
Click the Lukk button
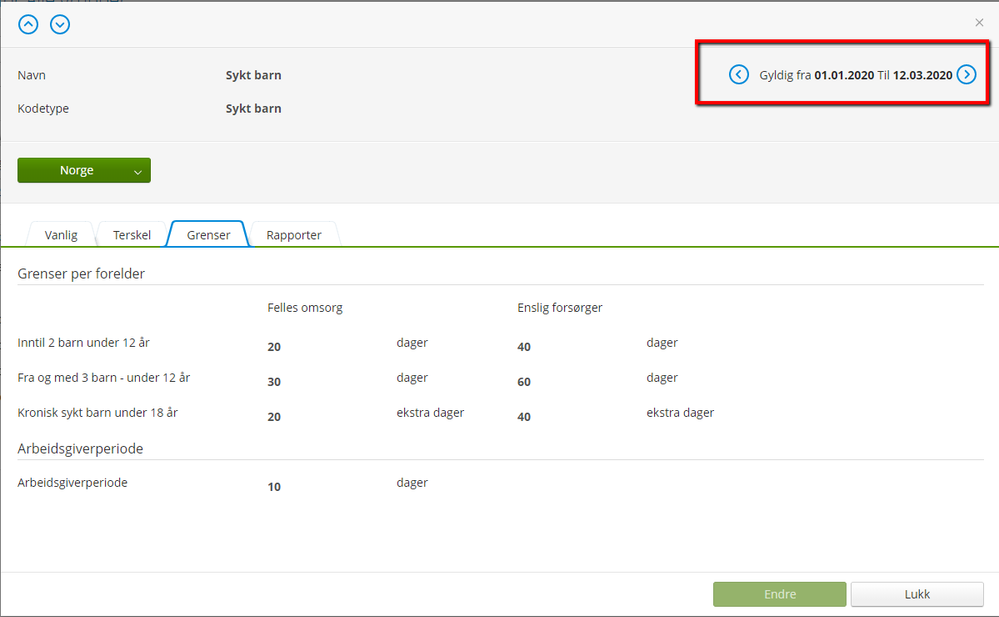coord(917,594)
